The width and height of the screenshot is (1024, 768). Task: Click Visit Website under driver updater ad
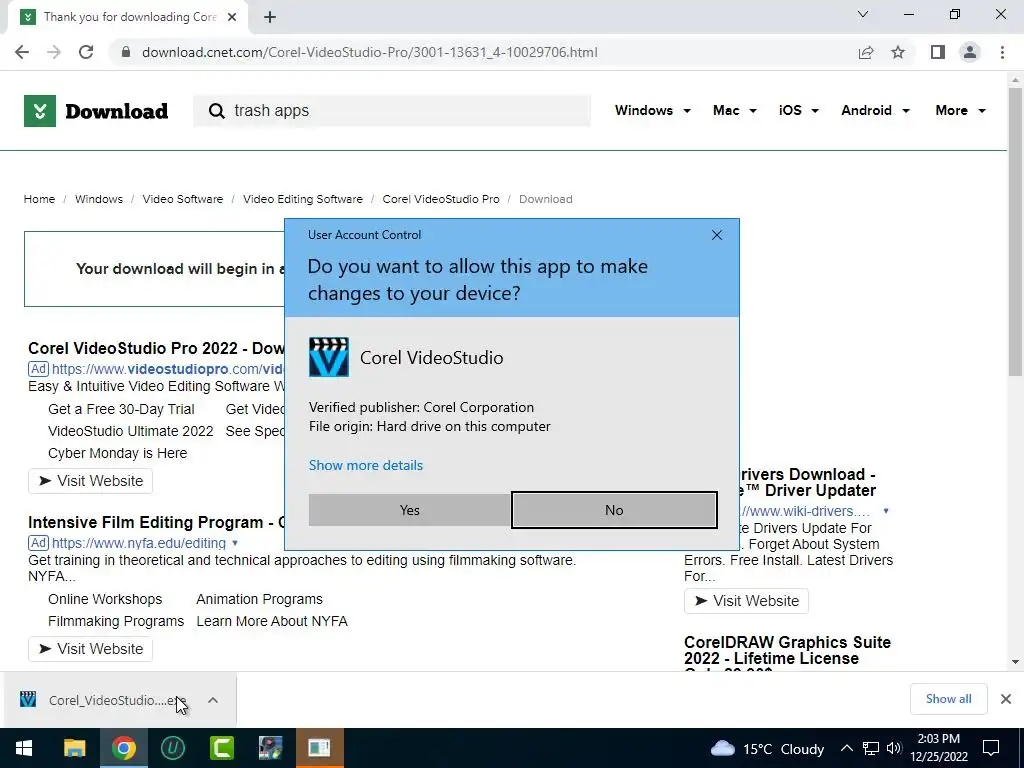(746, 601)
